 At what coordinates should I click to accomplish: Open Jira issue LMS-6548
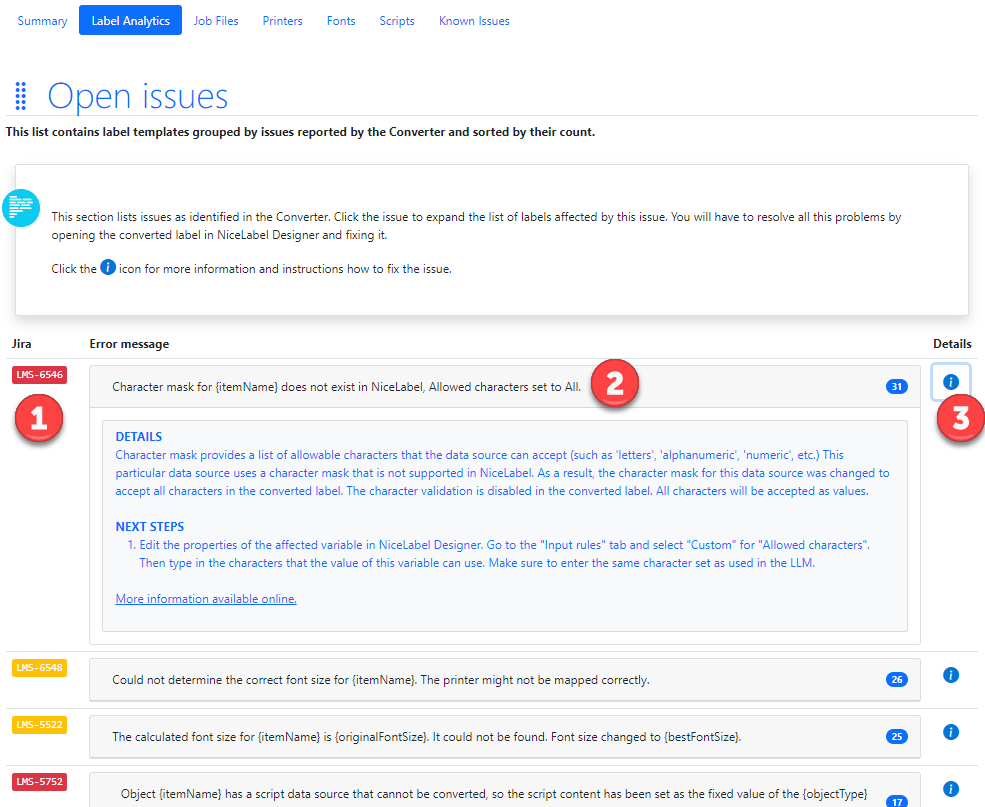[x=40, y=668]
